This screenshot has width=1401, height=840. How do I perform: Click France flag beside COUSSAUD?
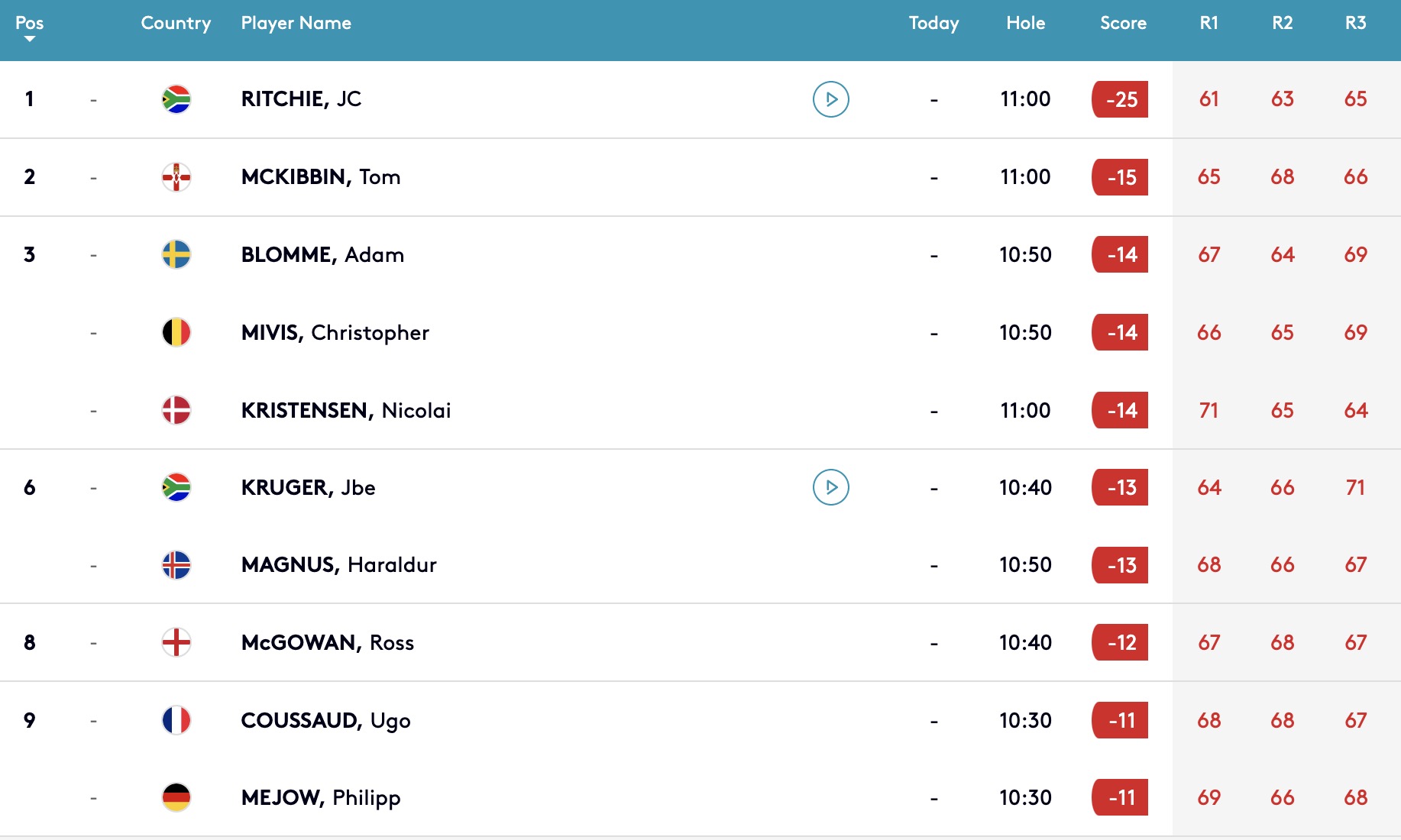click(176, 720)
